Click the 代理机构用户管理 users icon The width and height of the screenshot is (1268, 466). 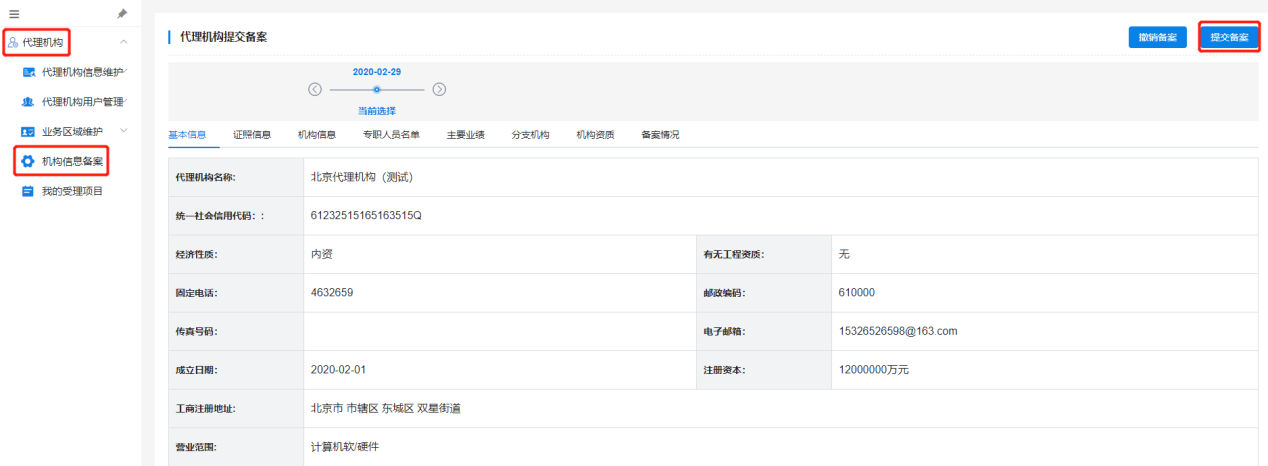tap(29, 101)
